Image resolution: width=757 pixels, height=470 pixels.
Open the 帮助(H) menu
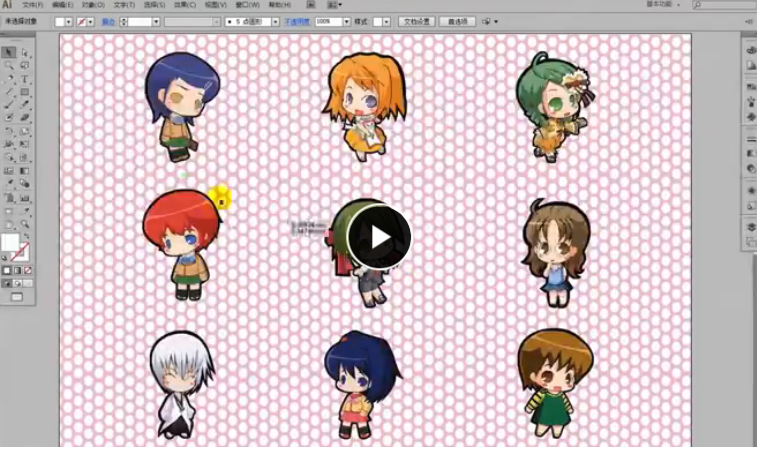[x=280, y=5]
